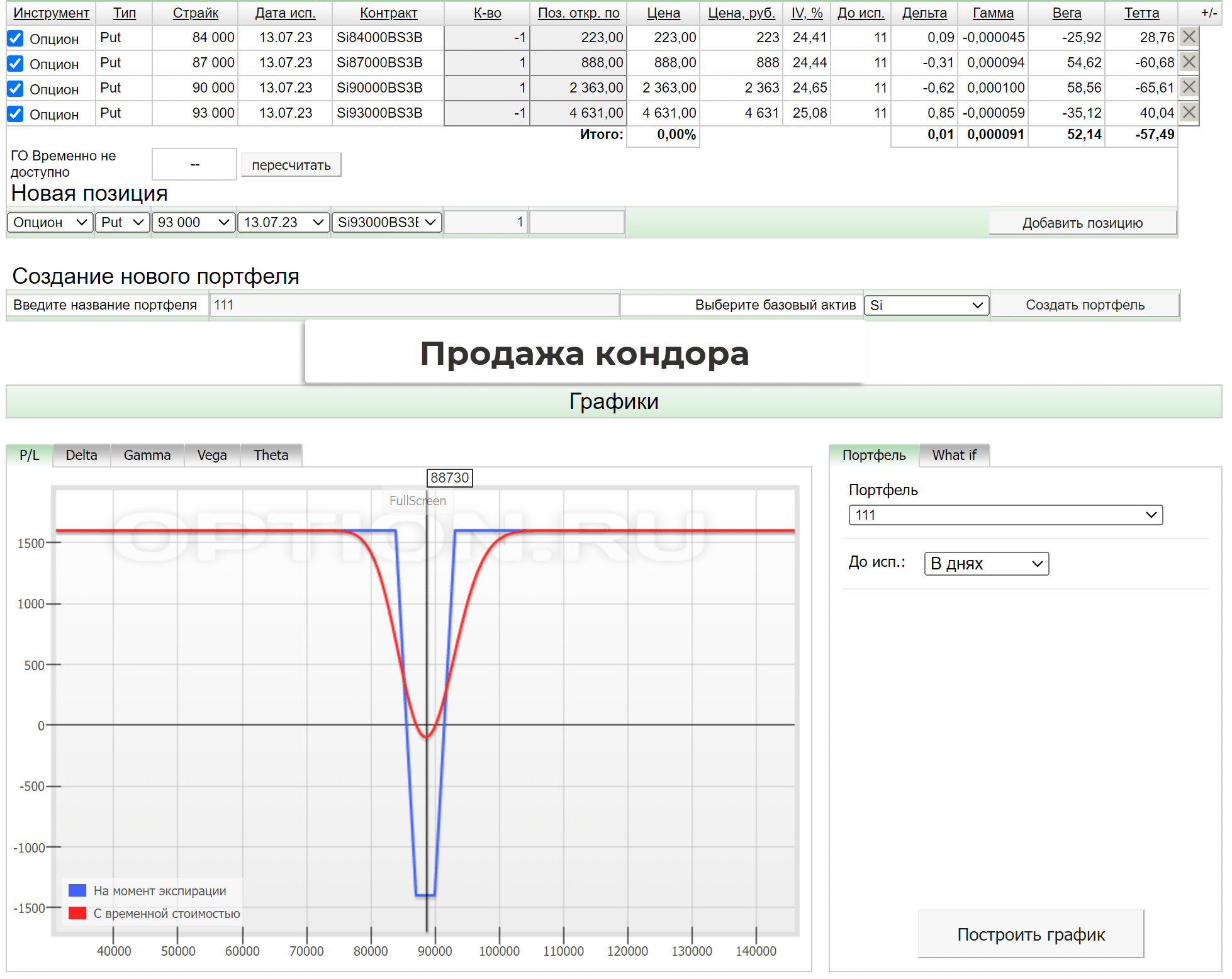Open the What if tab
Image resolution: width=1232 pixels, height=979 pixels.
pos(953,455)
